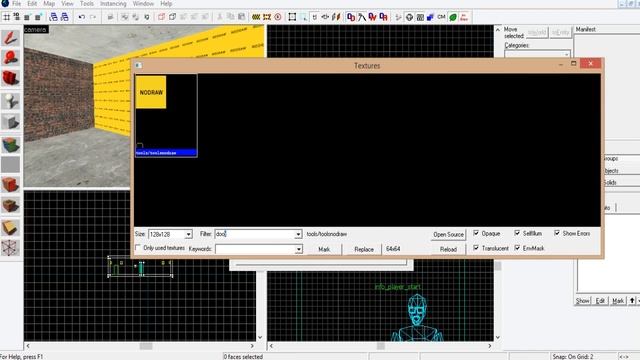The image size is (640, 360).
Task: Click the hide selected objects toolbar icon
Action: pyautogui.click(x=162, y=17)
